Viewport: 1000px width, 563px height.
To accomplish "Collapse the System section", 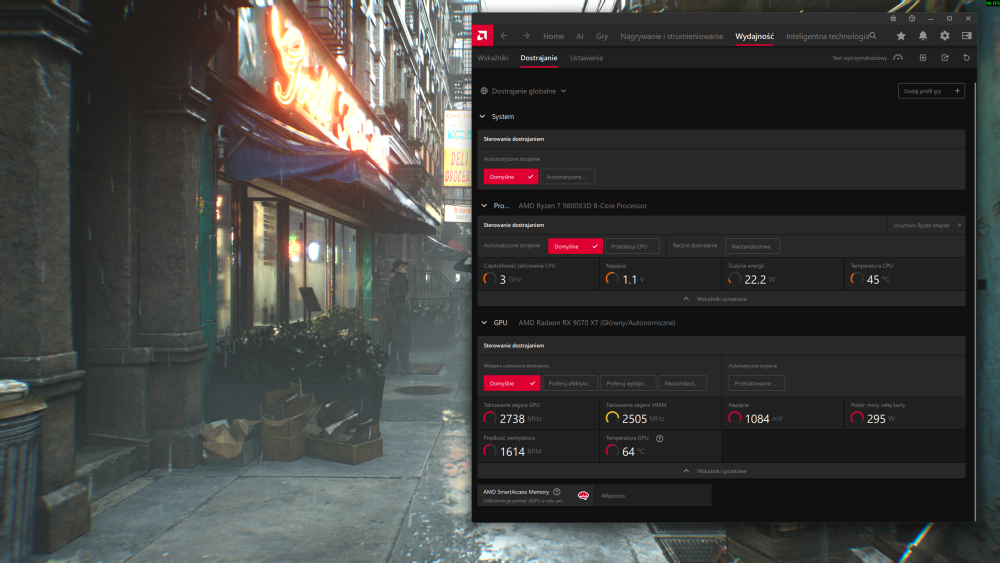I will pos(483,117).
